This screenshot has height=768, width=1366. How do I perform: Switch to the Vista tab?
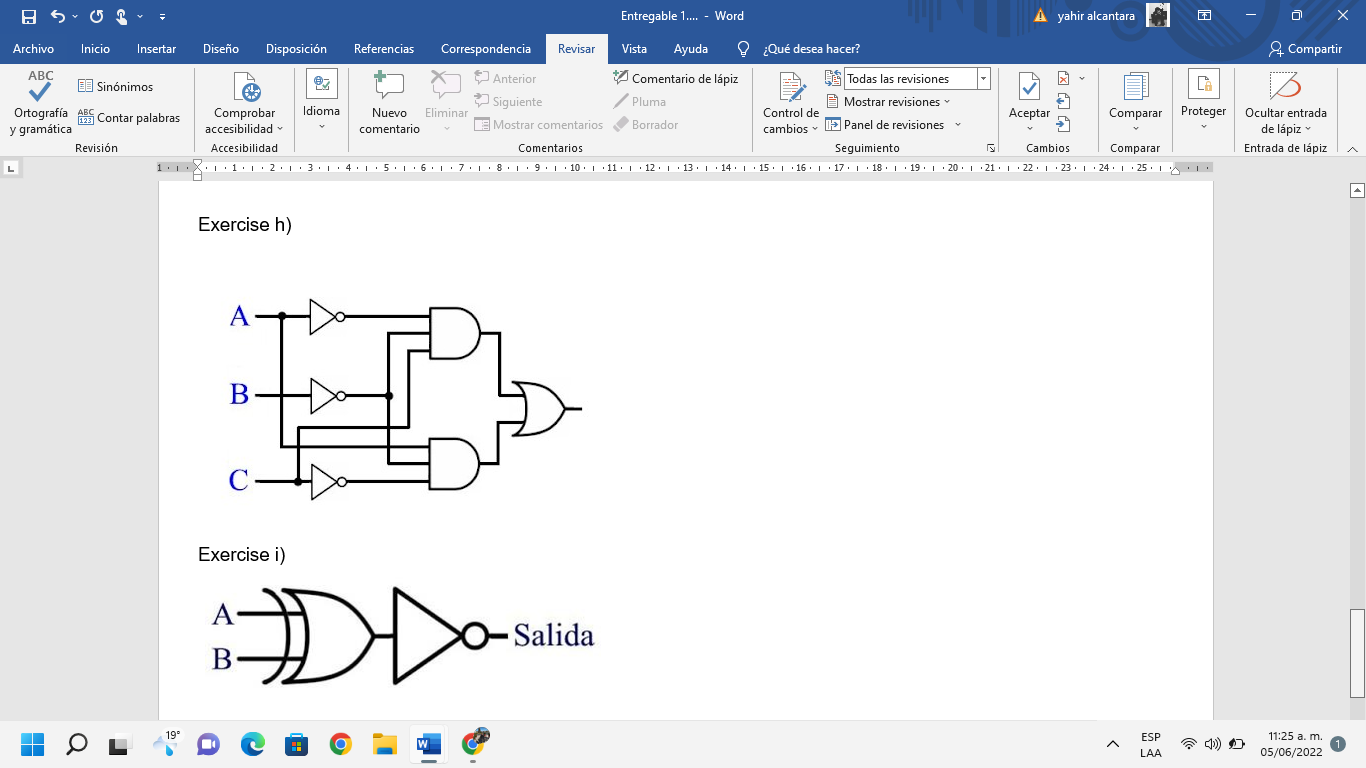(x=634, y=48)
